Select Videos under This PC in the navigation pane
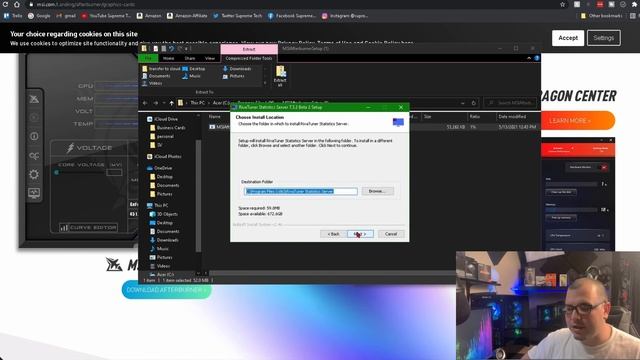 160,266
